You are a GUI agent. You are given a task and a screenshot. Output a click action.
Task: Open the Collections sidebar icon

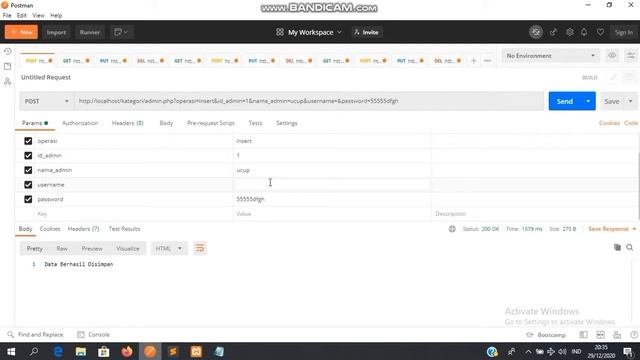tap(7, 66)
